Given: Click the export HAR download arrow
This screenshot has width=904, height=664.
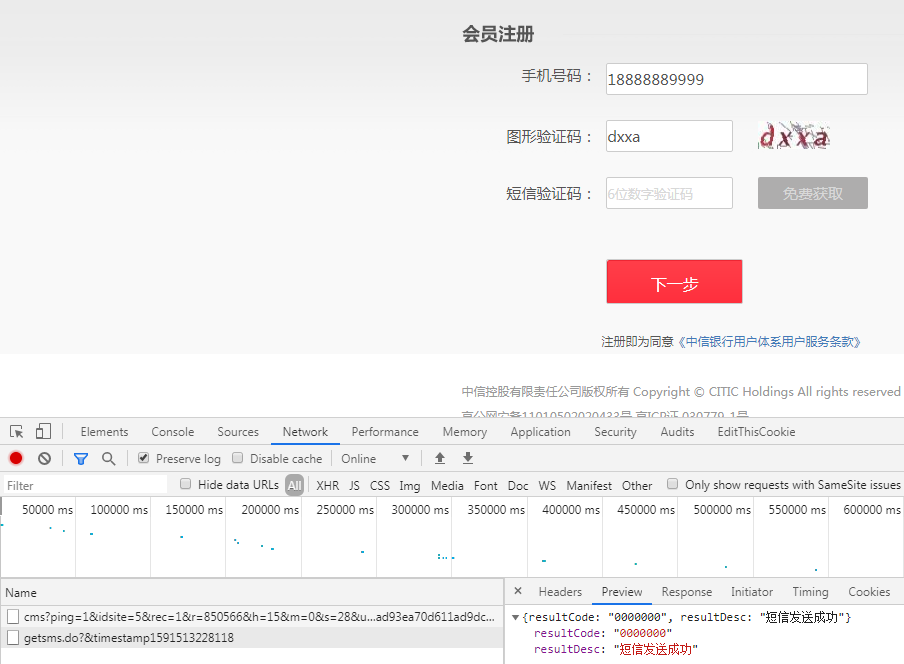Looking at the screenshot, I should (468, 458).
